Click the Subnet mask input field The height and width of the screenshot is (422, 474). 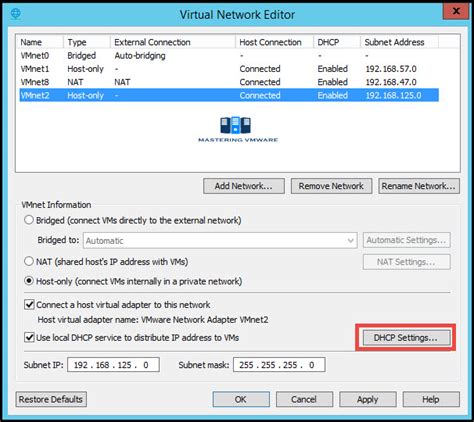(x=279, y=365)
